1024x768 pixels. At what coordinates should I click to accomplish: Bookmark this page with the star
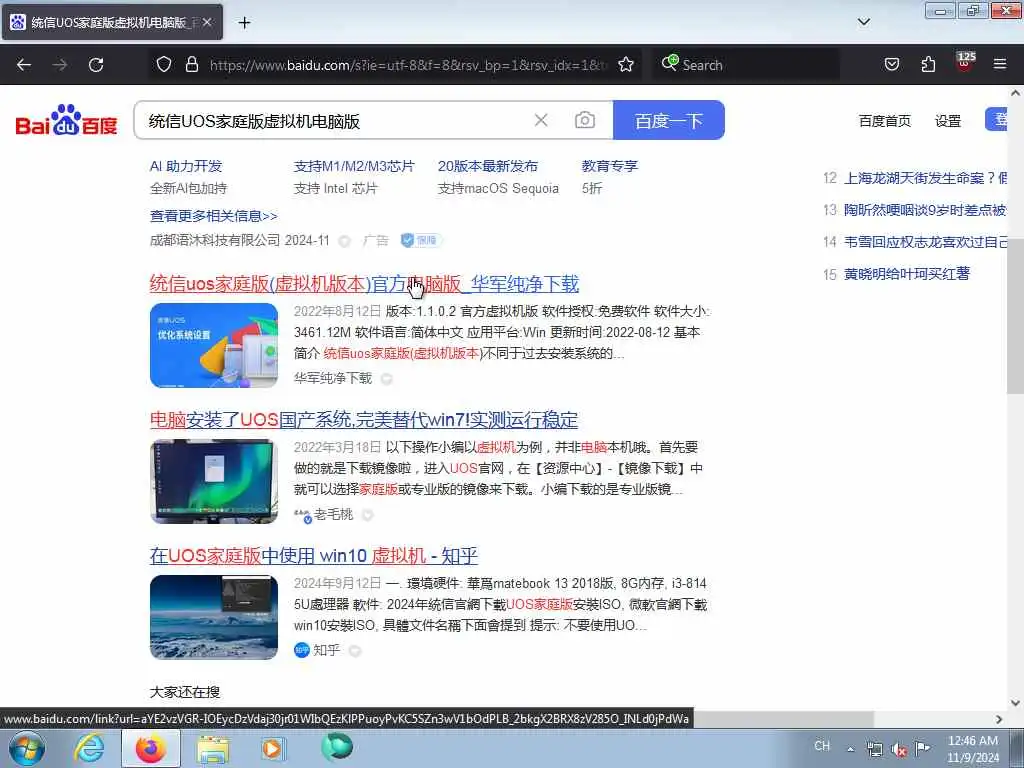point(626,65)
